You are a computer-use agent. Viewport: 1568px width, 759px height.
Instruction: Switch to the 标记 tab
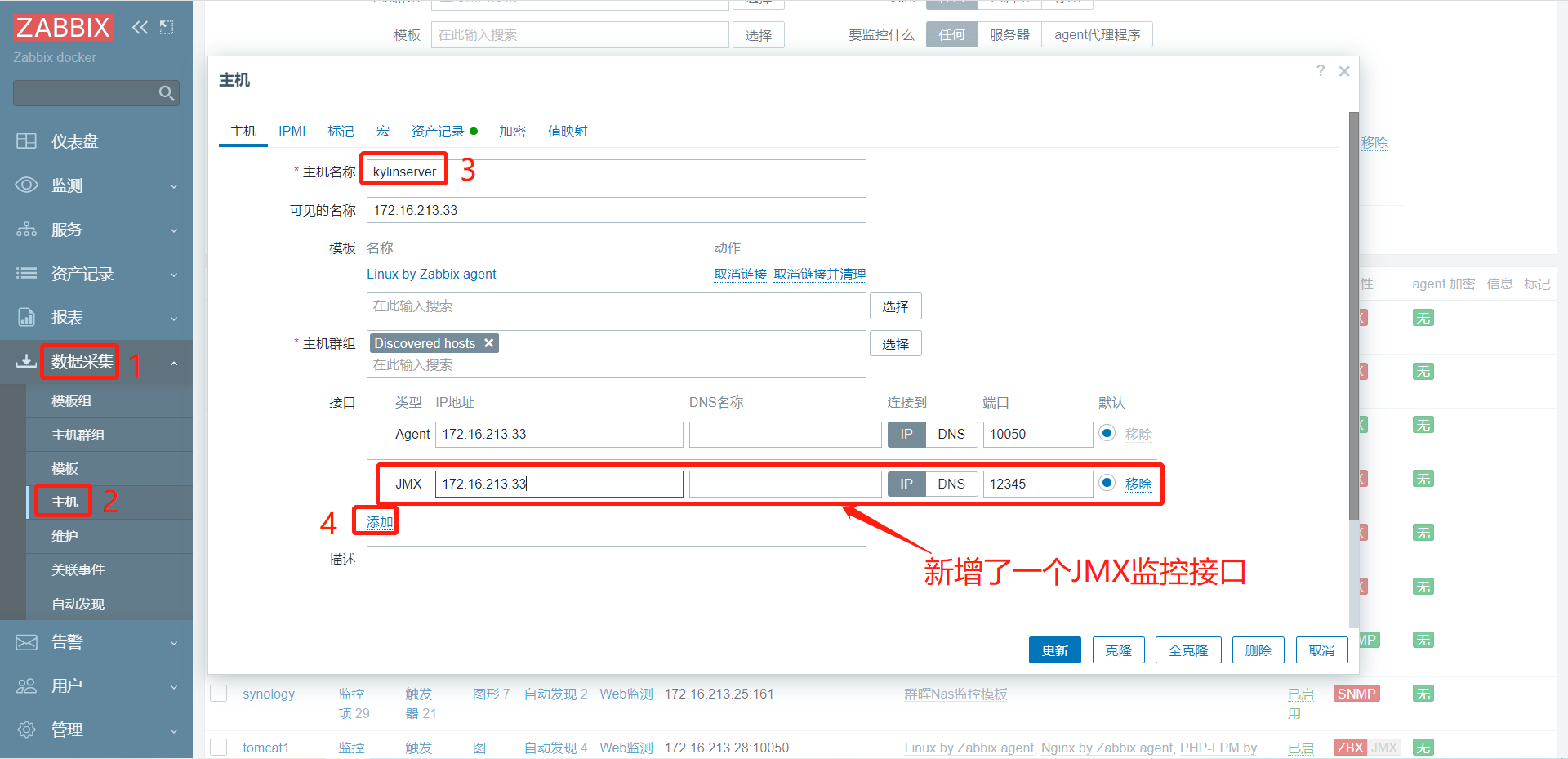pyautogui.click(x=341, y=132)
